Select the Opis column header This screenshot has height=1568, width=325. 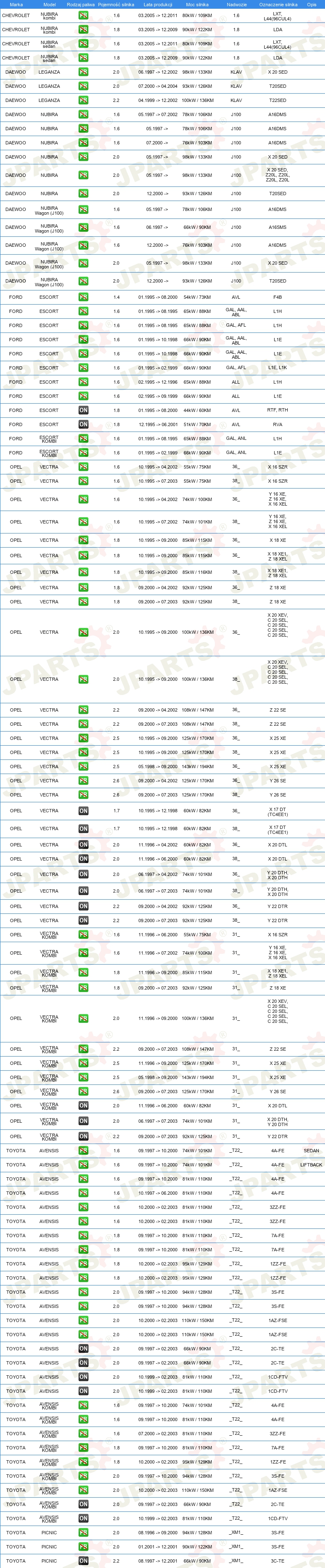tap(312, 4)
